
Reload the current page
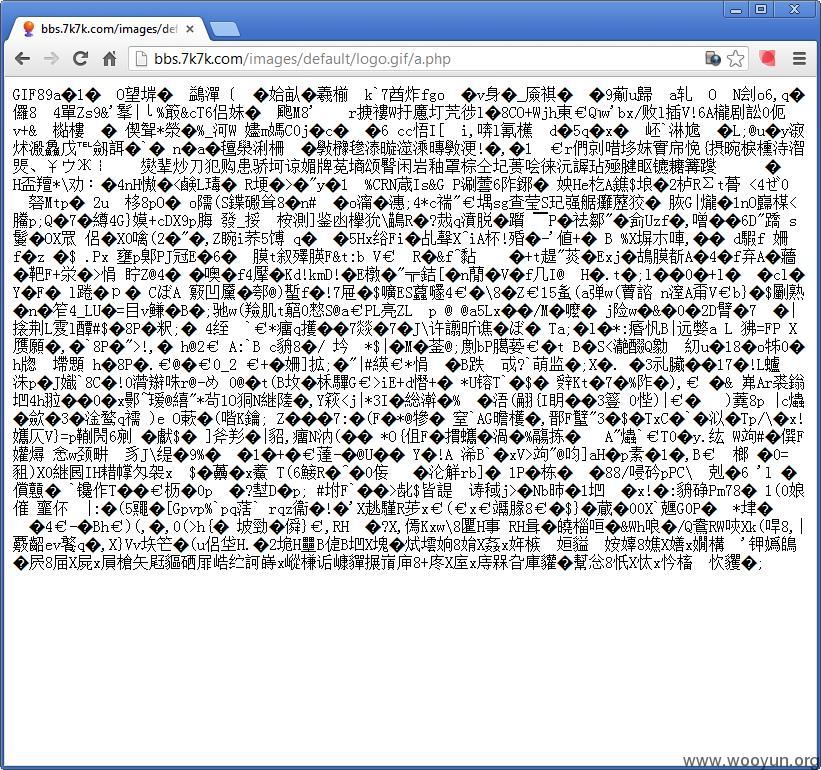pos(80,58)
